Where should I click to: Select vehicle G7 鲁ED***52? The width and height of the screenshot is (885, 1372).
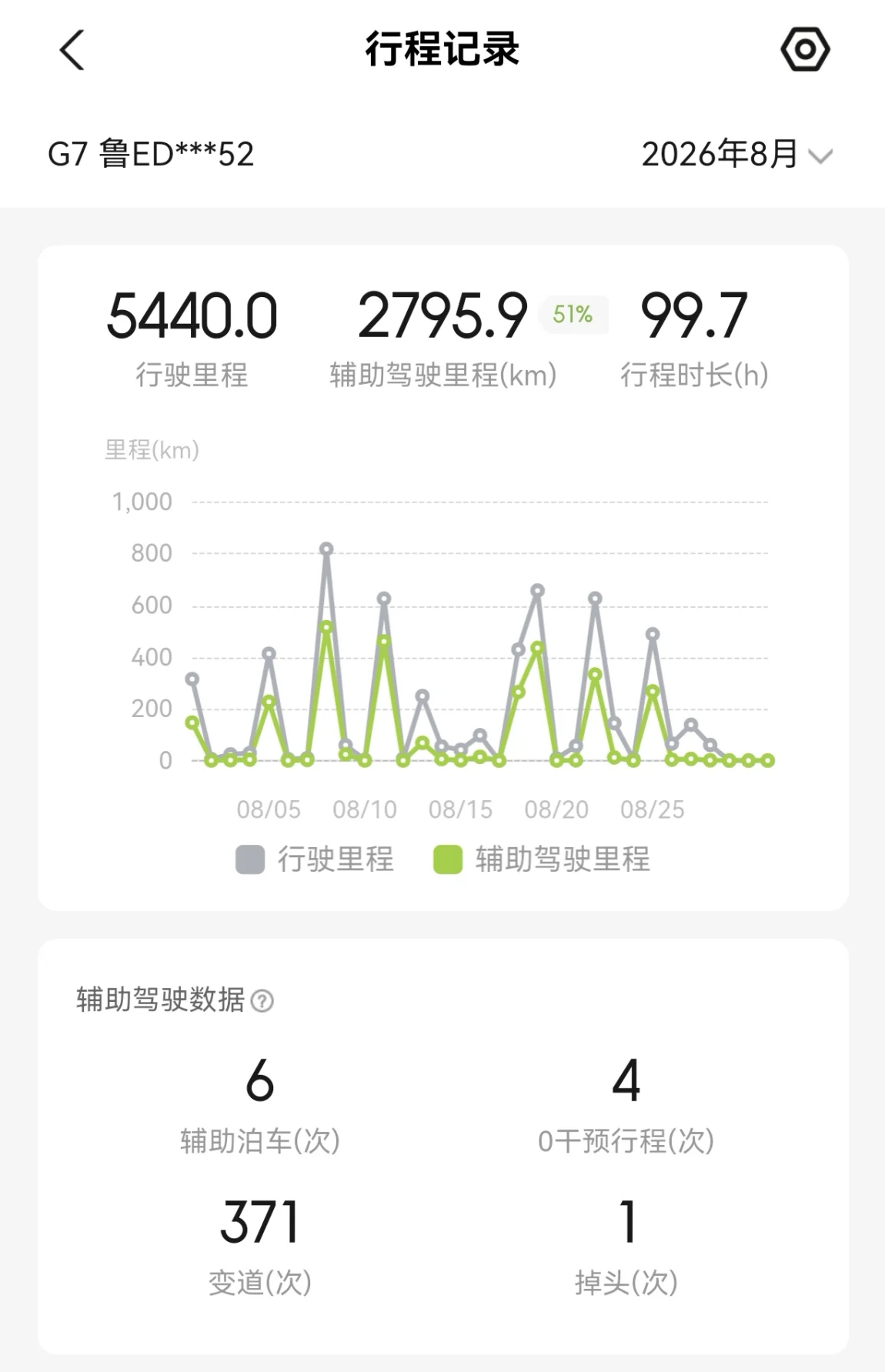pos(151,154)
